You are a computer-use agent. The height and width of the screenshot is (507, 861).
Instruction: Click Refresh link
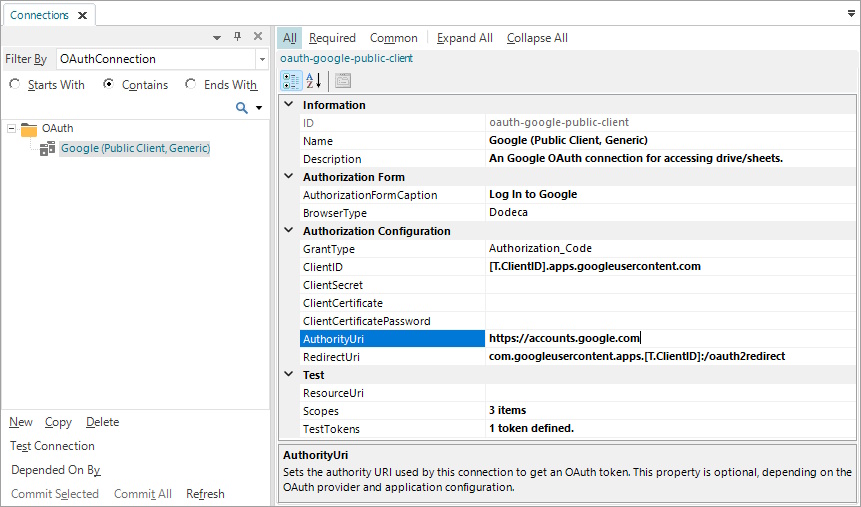pyautogui.click(x=205, y=494)
